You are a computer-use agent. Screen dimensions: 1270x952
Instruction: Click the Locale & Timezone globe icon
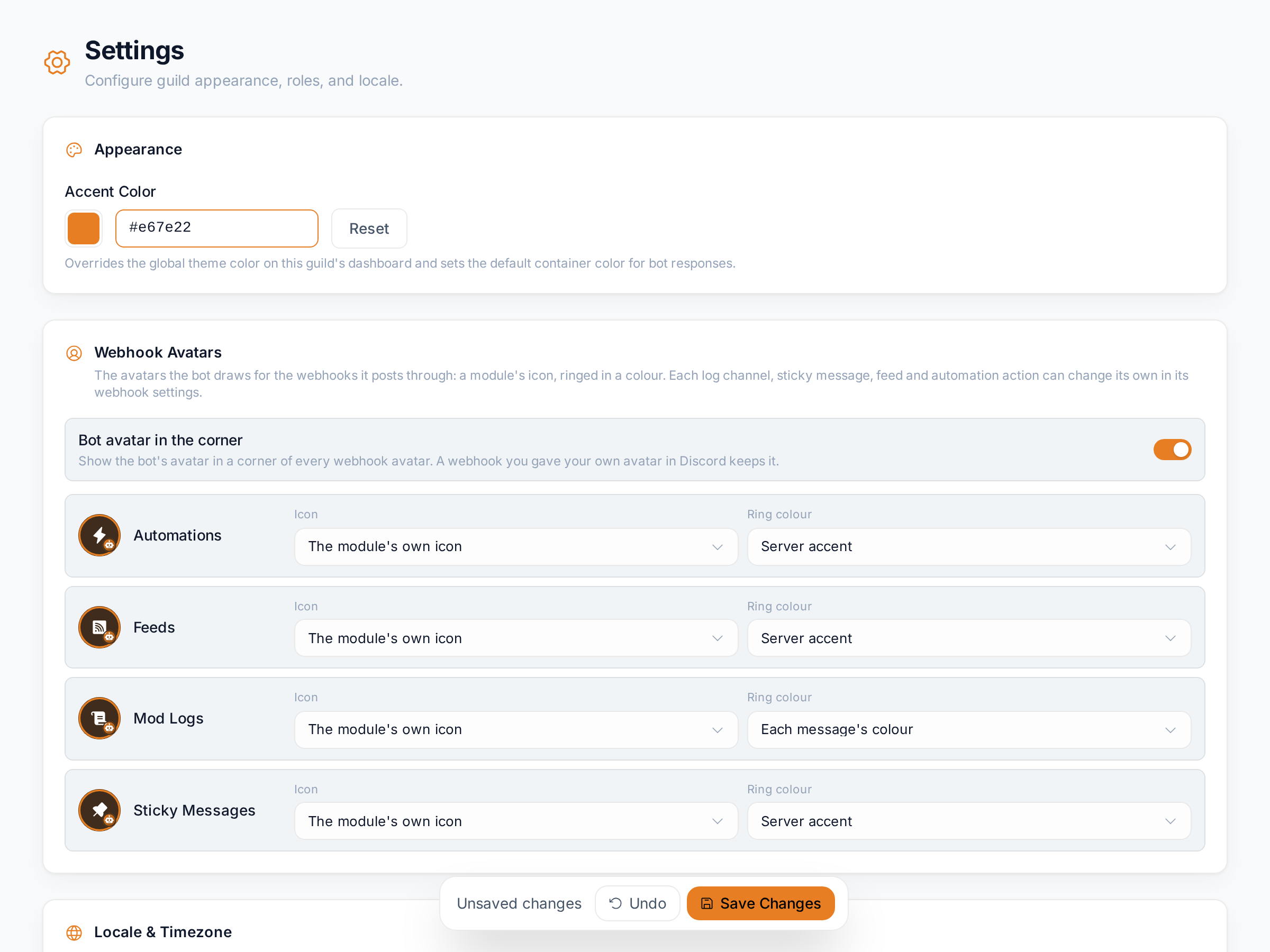pos(74,932)
